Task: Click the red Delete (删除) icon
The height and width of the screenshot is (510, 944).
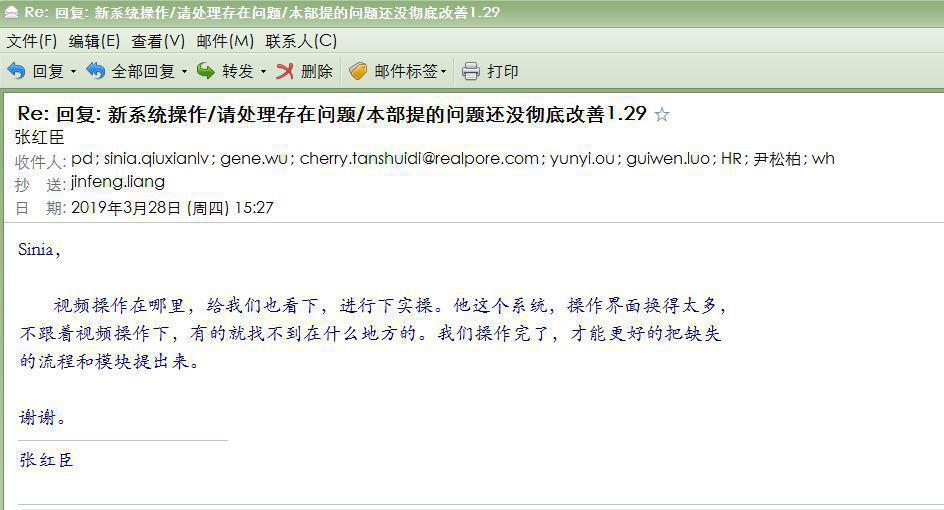Action: pos(285,71)
